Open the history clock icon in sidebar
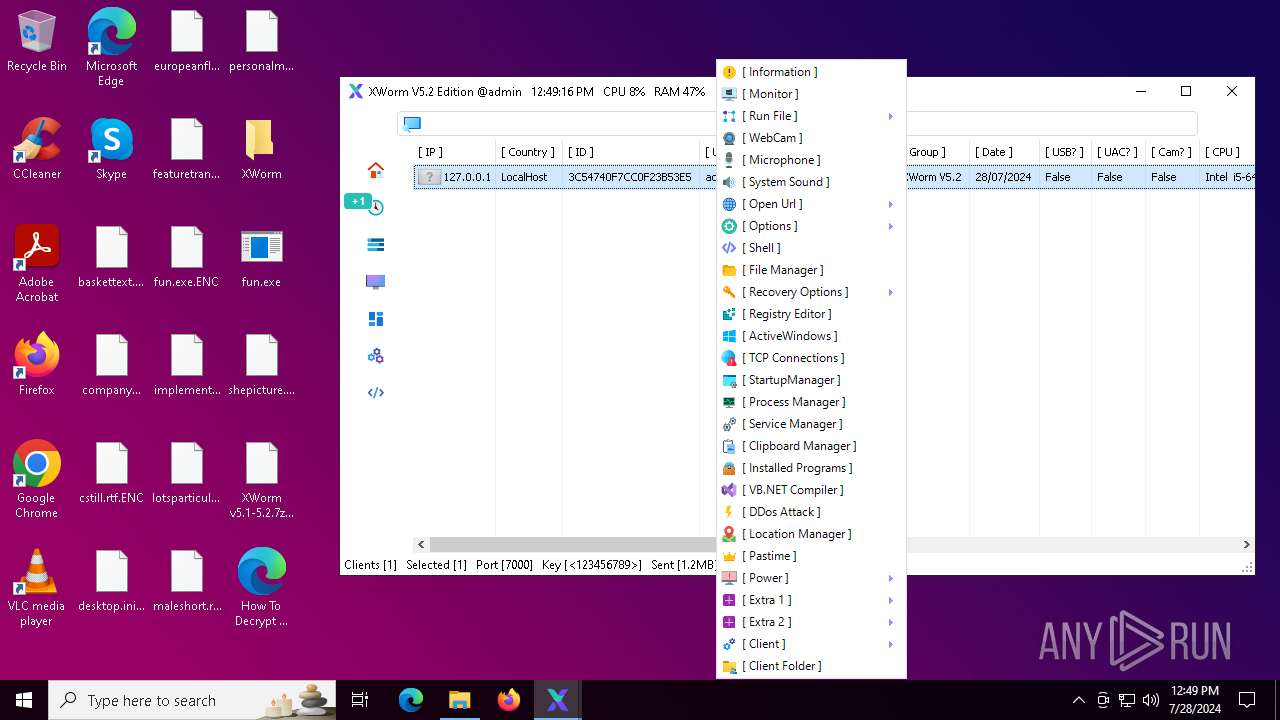 point(376,208)
